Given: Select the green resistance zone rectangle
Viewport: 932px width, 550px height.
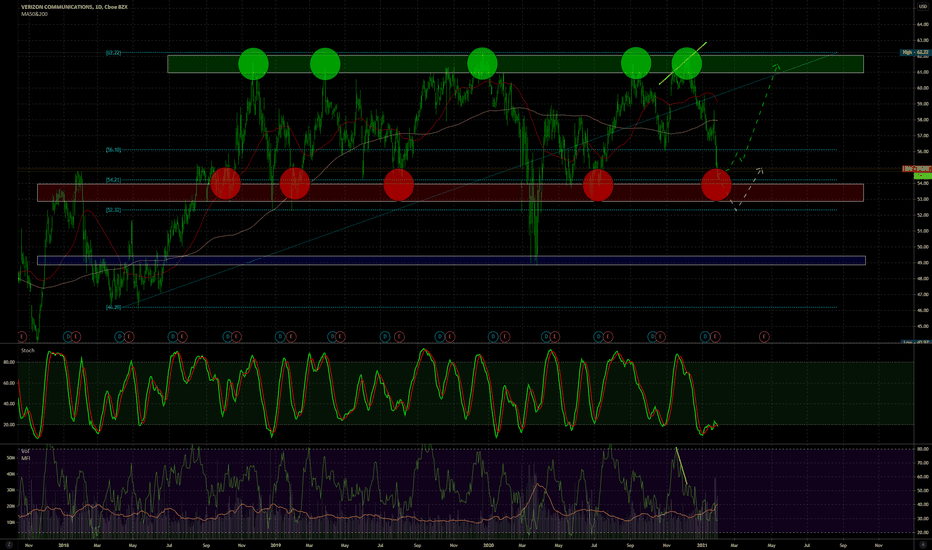Looking at the screenshot, I should click(x=515, y=64).
